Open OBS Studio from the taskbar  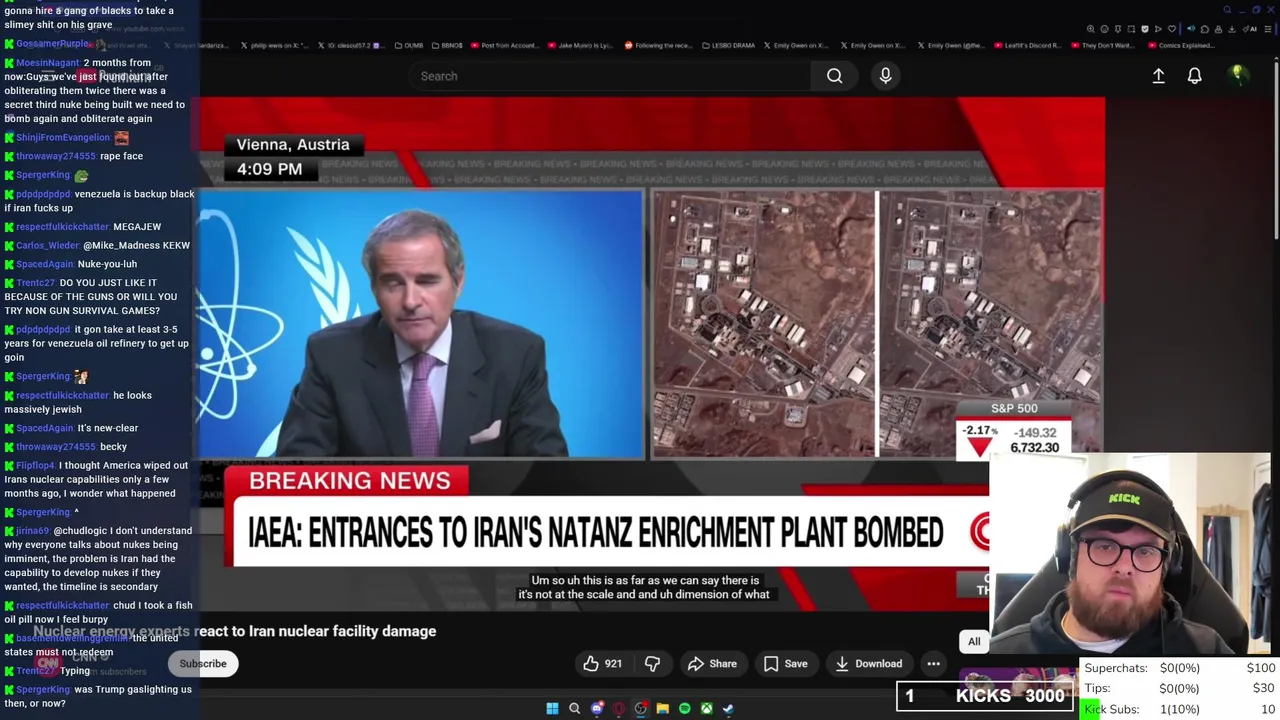click(641, 709)
